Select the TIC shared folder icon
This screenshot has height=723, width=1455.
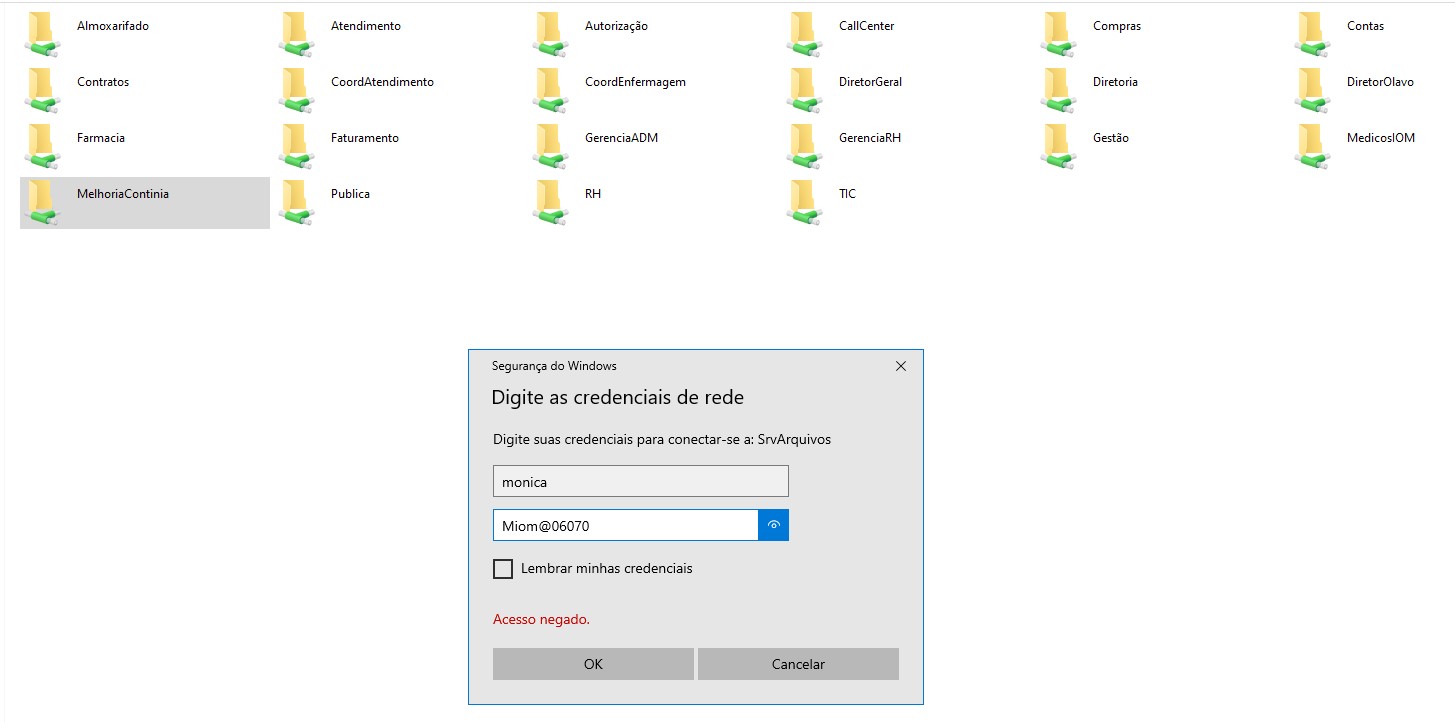(805, 202)
